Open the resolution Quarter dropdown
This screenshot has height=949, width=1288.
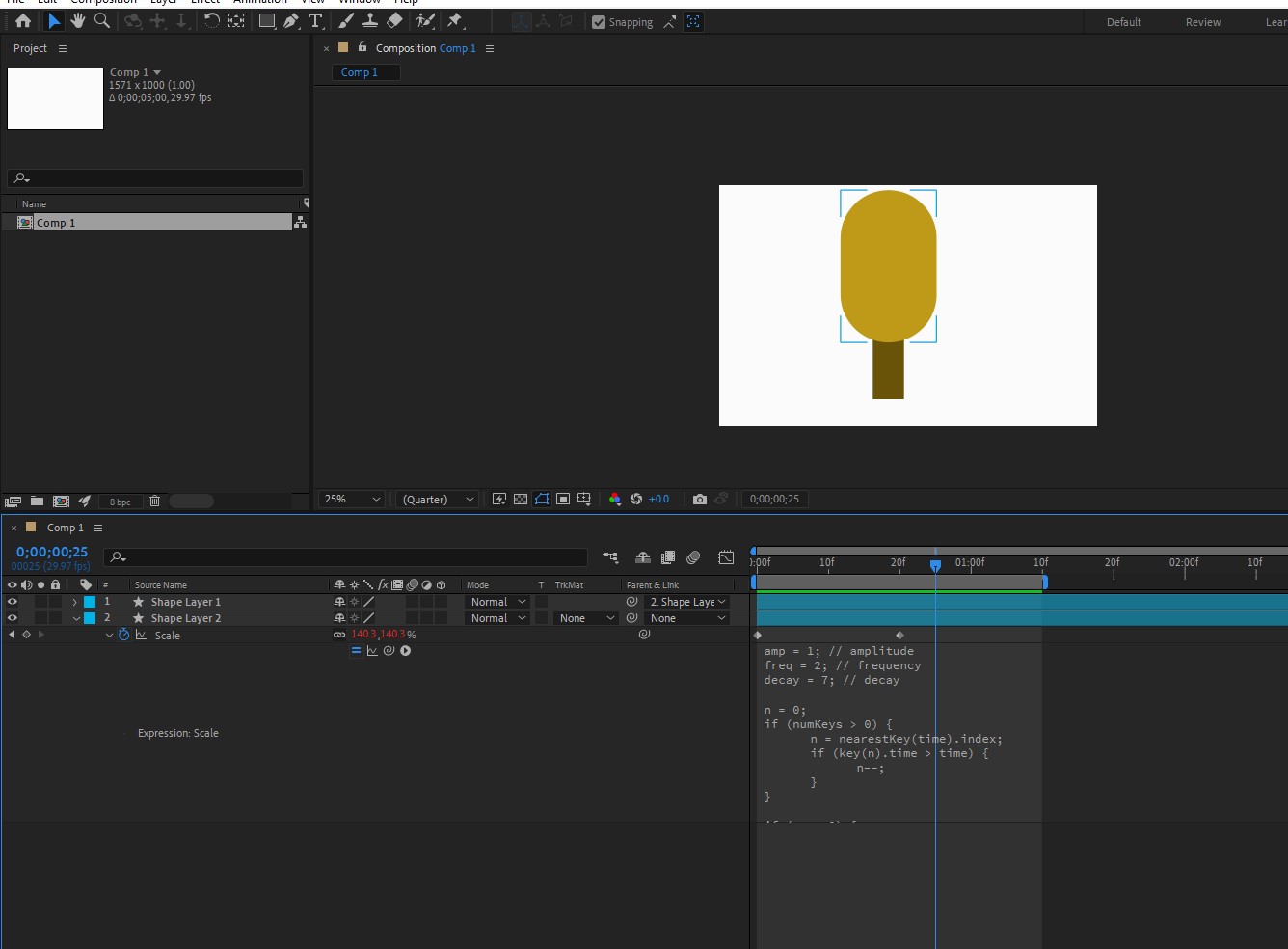(436, 499)
